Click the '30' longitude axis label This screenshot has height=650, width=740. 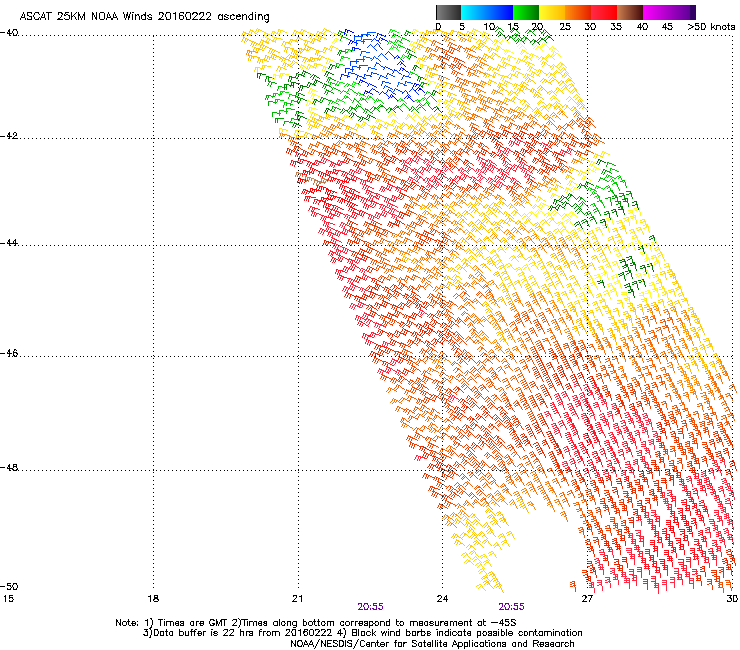[732, 599]
